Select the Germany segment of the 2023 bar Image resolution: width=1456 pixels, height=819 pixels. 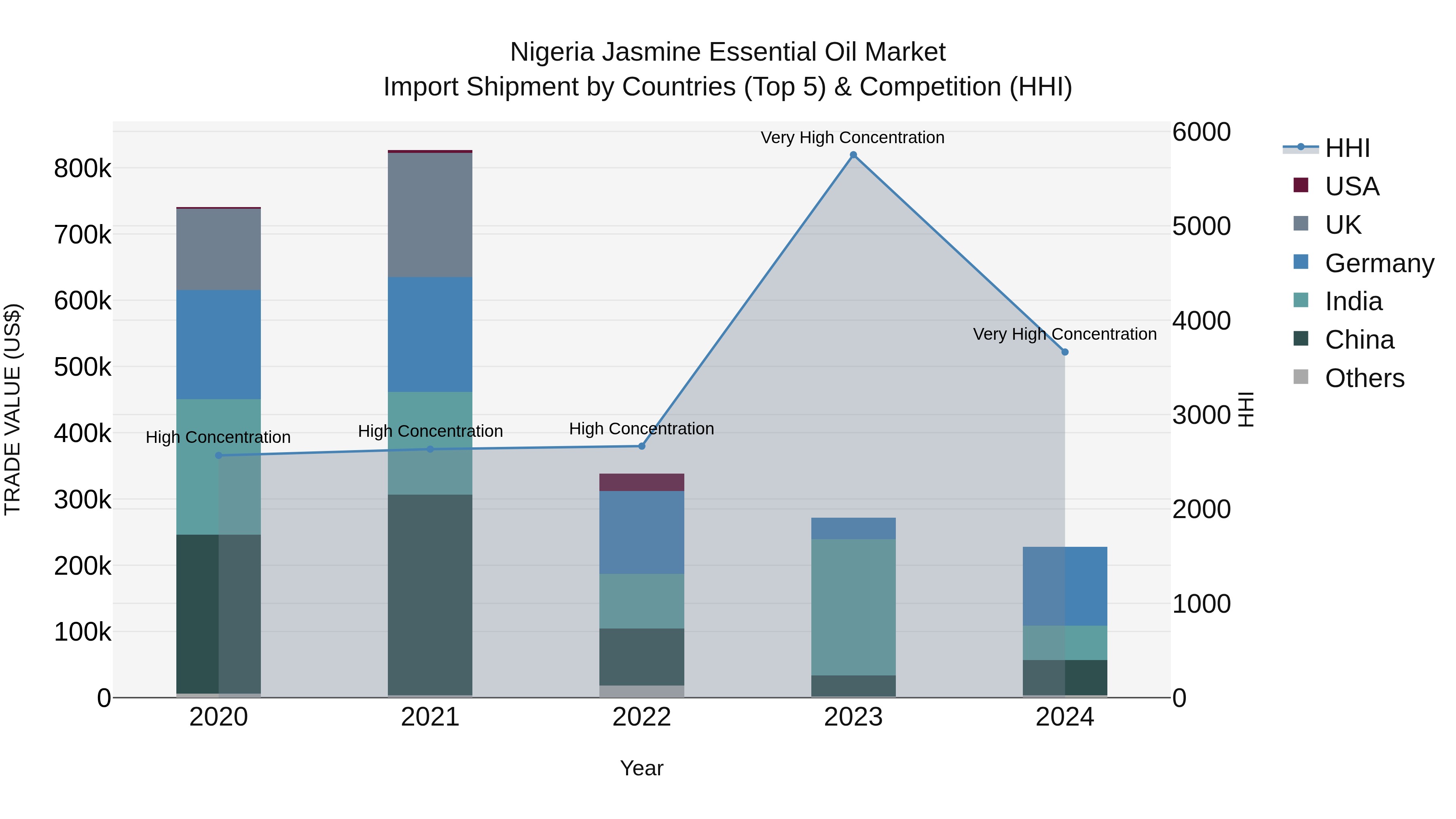click(x=853, y=529)
